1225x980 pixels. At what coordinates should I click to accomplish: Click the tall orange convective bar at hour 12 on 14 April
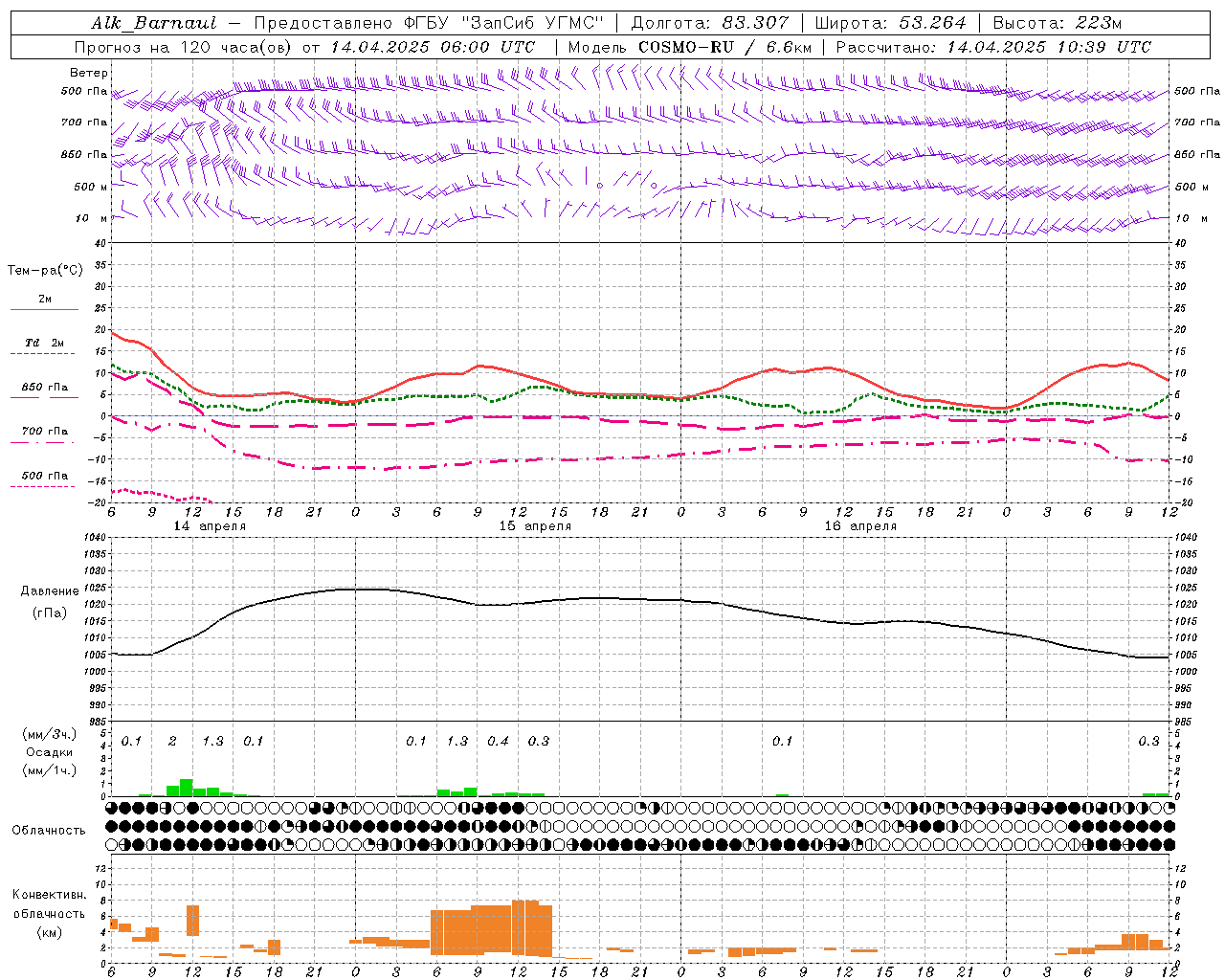(192, 921)
